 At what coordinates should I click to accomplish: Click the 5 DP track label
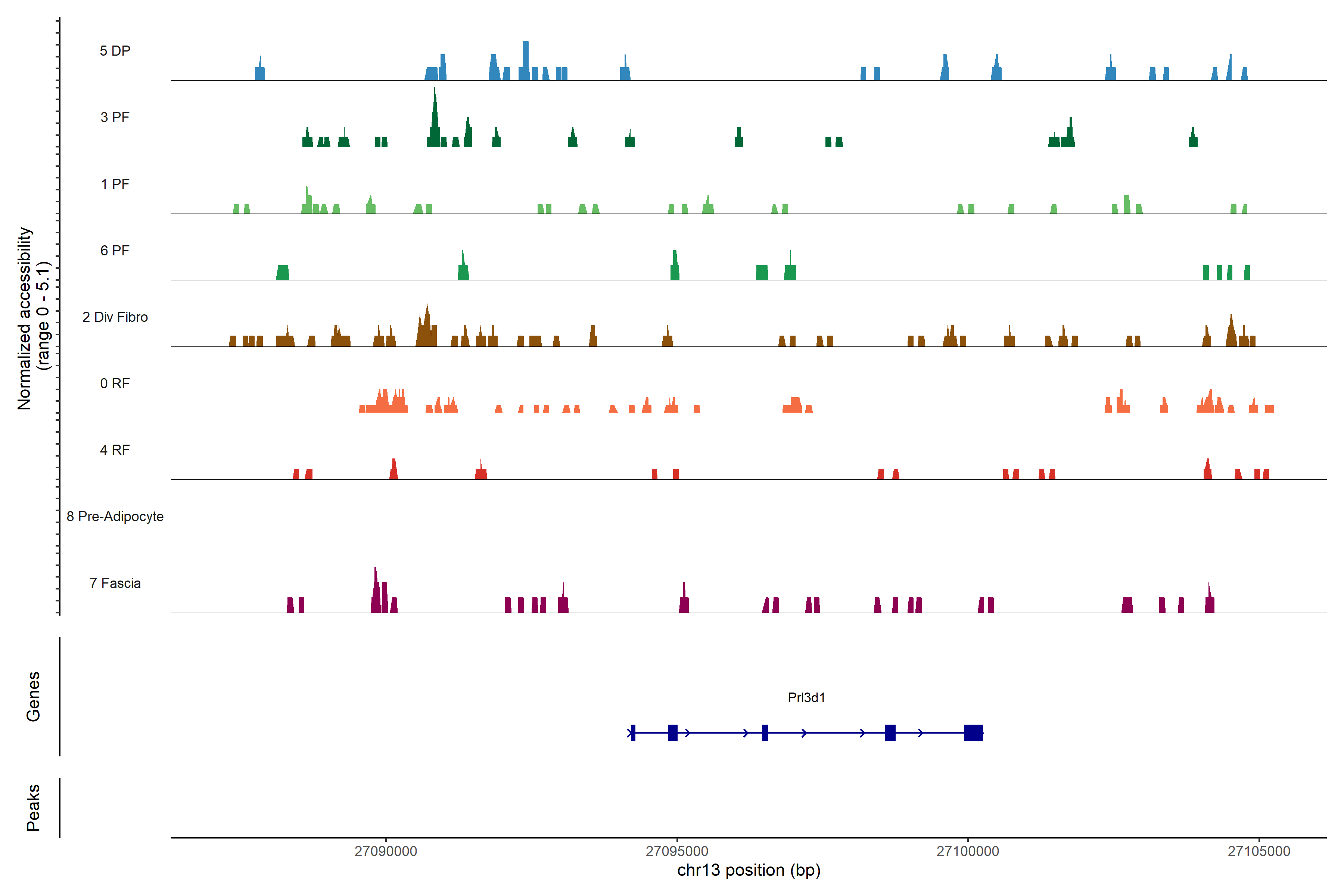(115, 51)
